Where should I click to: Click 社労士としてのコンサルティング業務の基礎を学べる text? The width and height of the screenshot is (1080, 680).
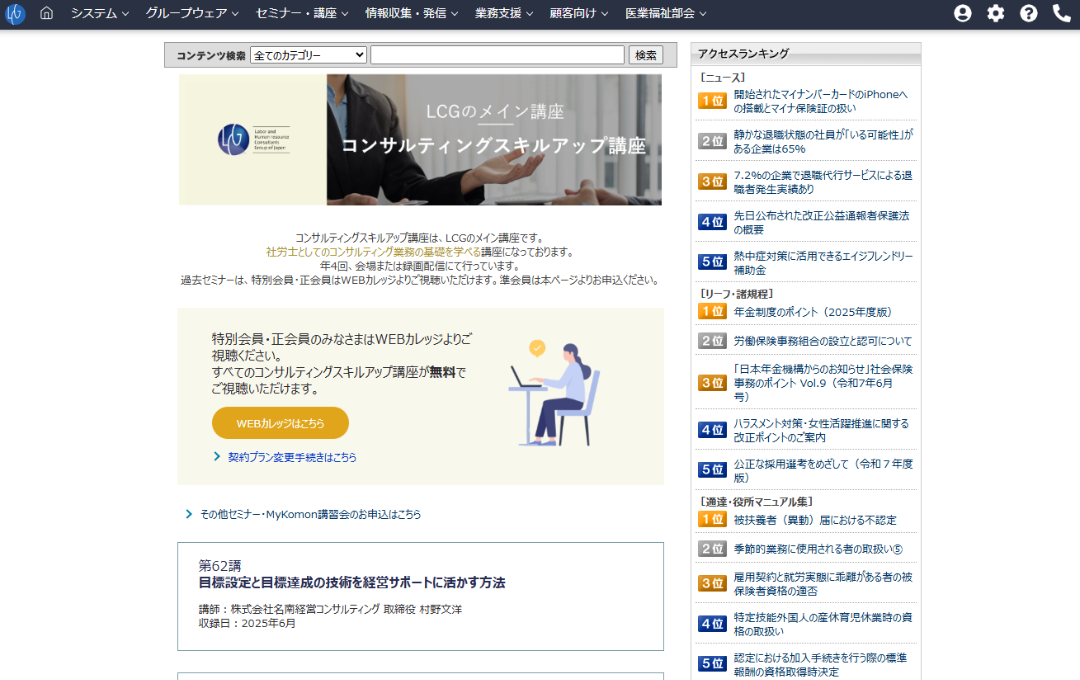pyautogui.click(x=373, y=252)
